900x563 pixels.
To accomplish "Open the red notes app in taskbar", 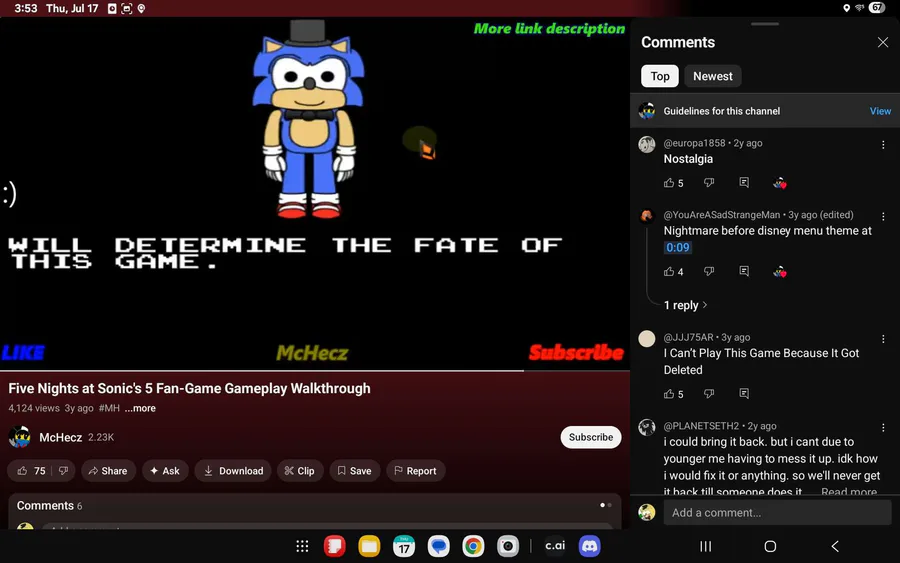I will coord(334,546).
